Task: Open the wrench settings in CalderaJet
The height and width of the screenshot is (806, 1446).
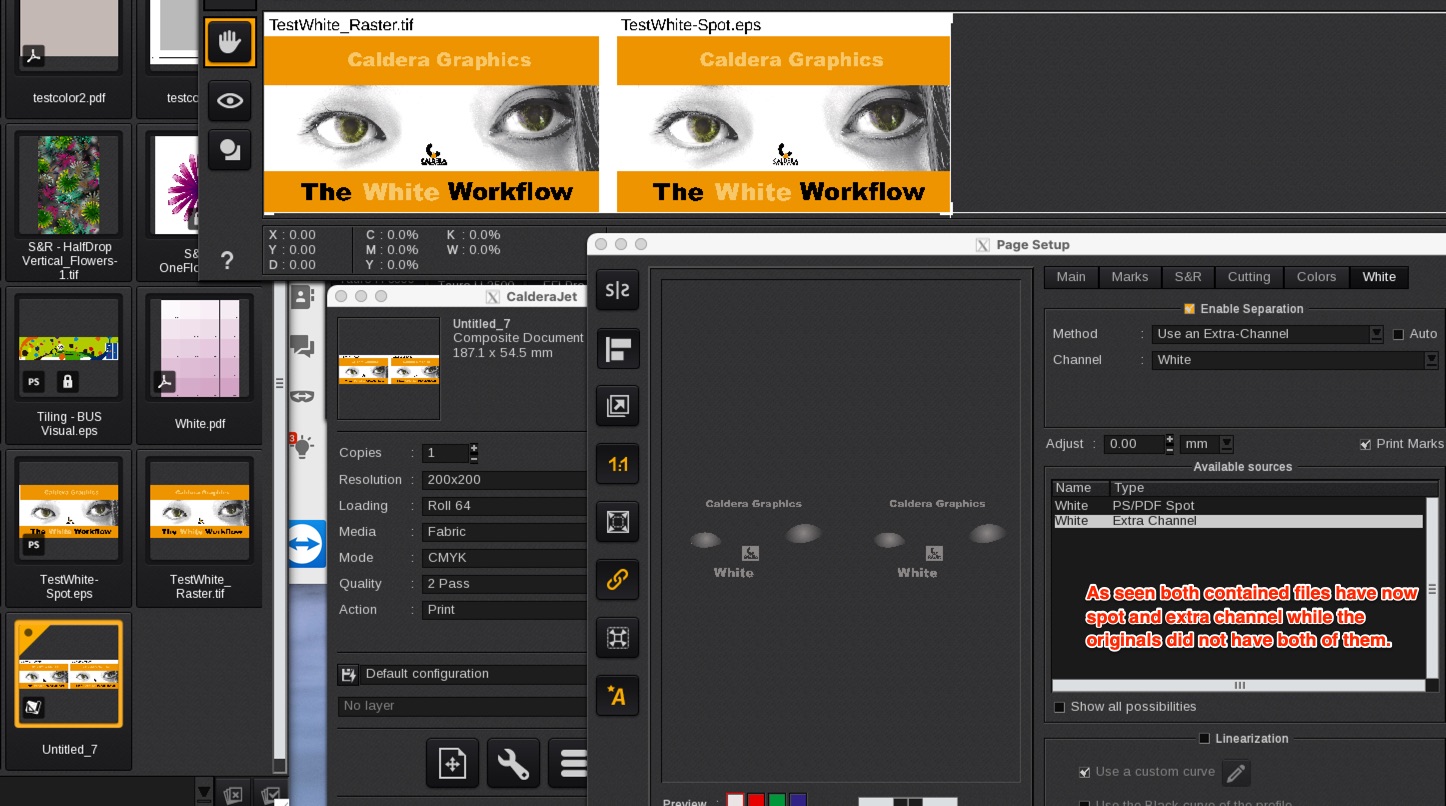Action: click(x=513, y=765)
